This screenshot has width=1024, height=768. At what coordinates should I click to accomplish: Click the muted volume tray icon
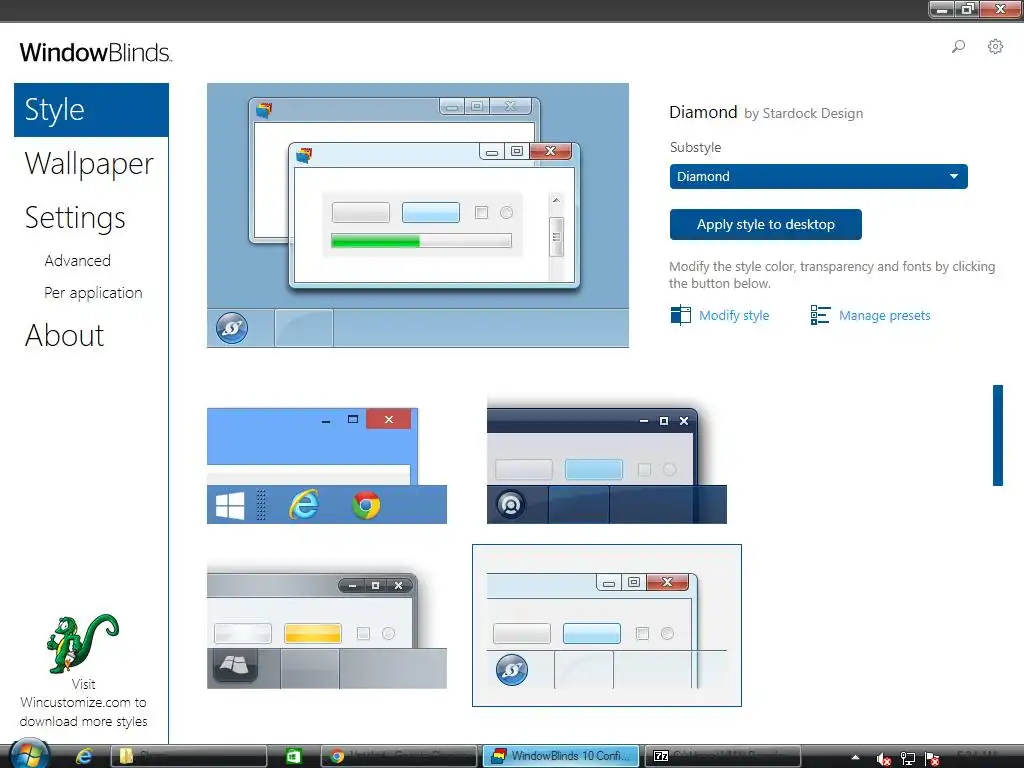tap(883, 758)
